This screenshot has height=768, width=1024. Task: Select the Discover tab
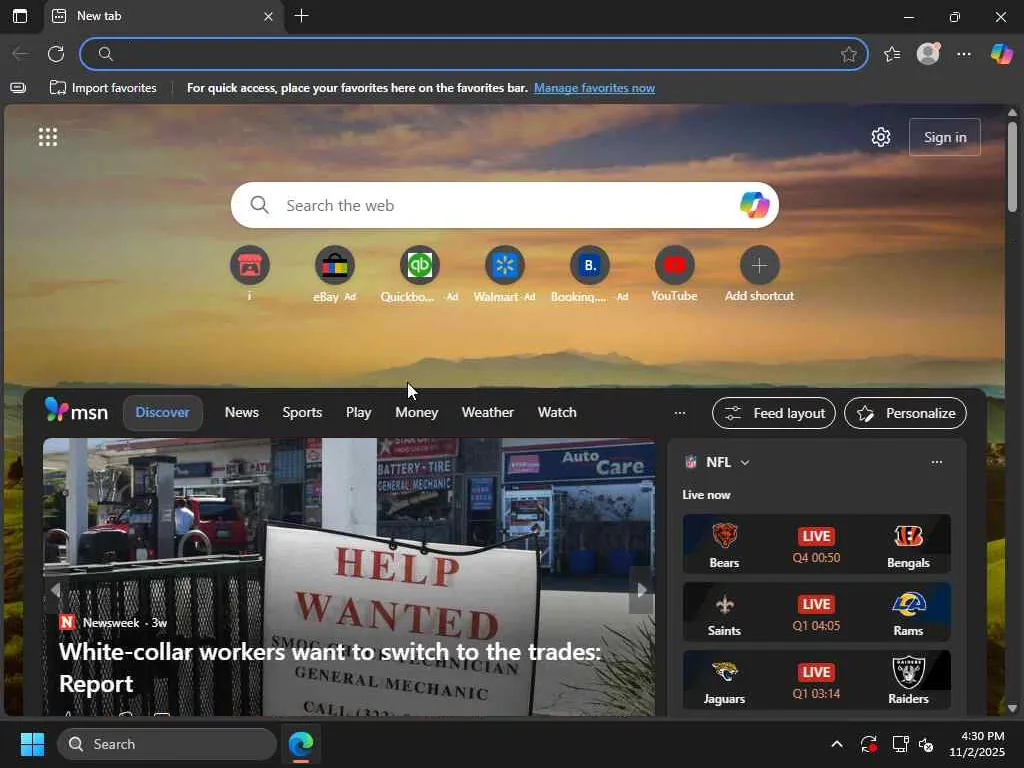[x=163, y=413]
